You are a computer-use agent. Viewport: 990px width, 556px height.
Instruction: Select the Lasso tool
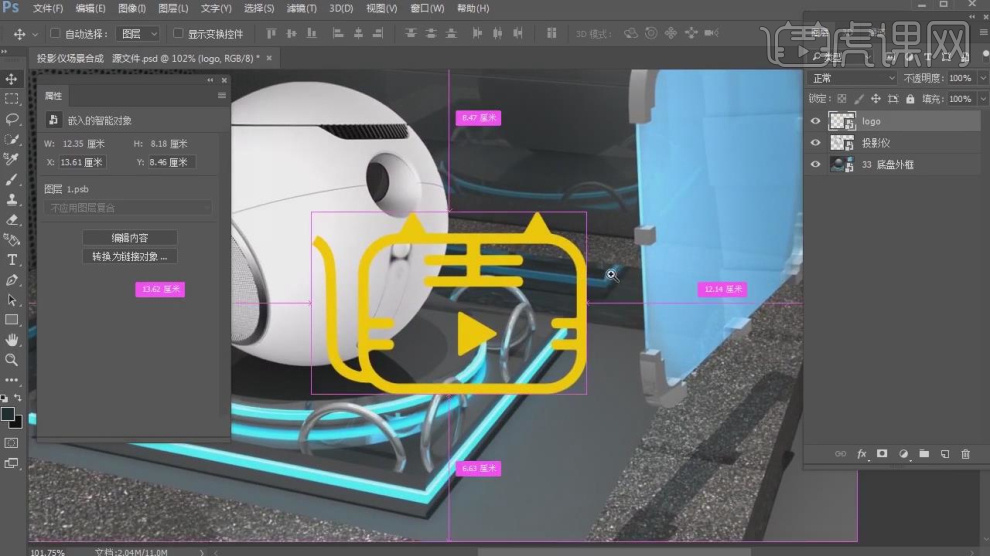click(x=12, y=119)
